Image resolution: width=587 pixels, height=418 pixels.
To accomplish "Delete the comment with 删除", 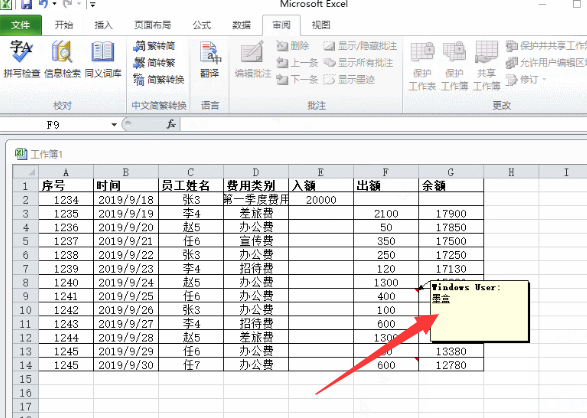I will tap(293, 46).
